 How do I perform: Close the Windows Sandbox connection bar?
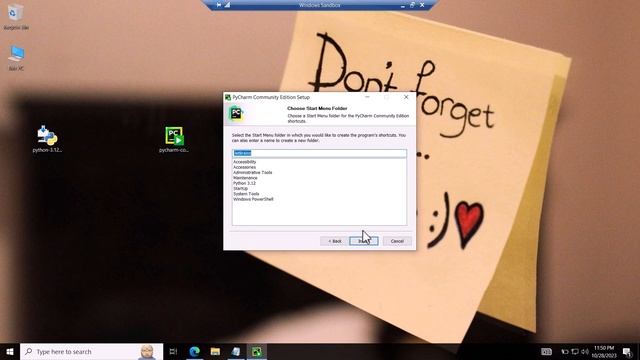[422, 5]
